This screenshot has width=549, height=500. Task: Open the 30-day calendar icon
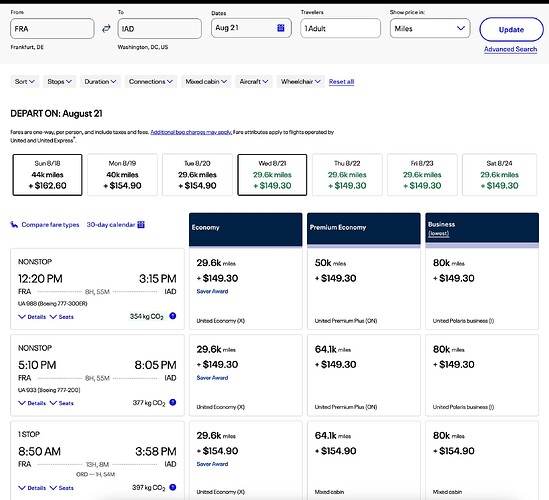click(141, 224)
